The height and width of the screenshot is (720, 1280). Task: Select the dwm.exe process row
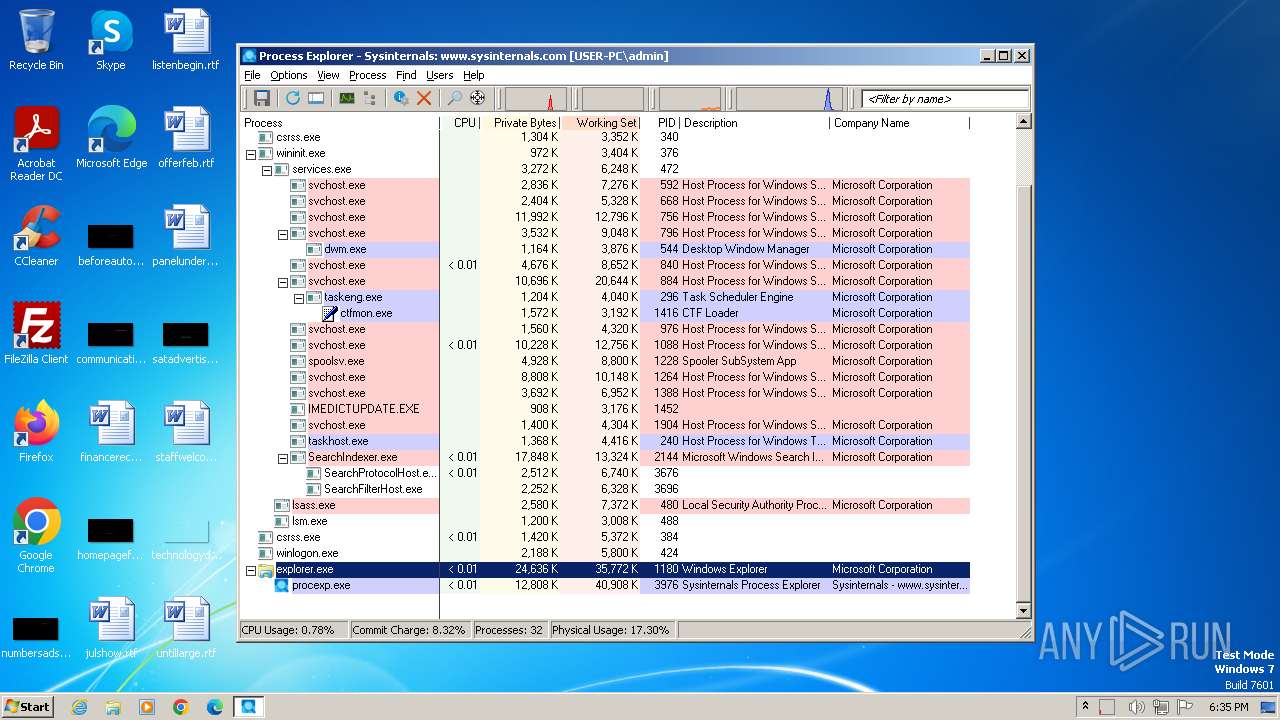605,250
